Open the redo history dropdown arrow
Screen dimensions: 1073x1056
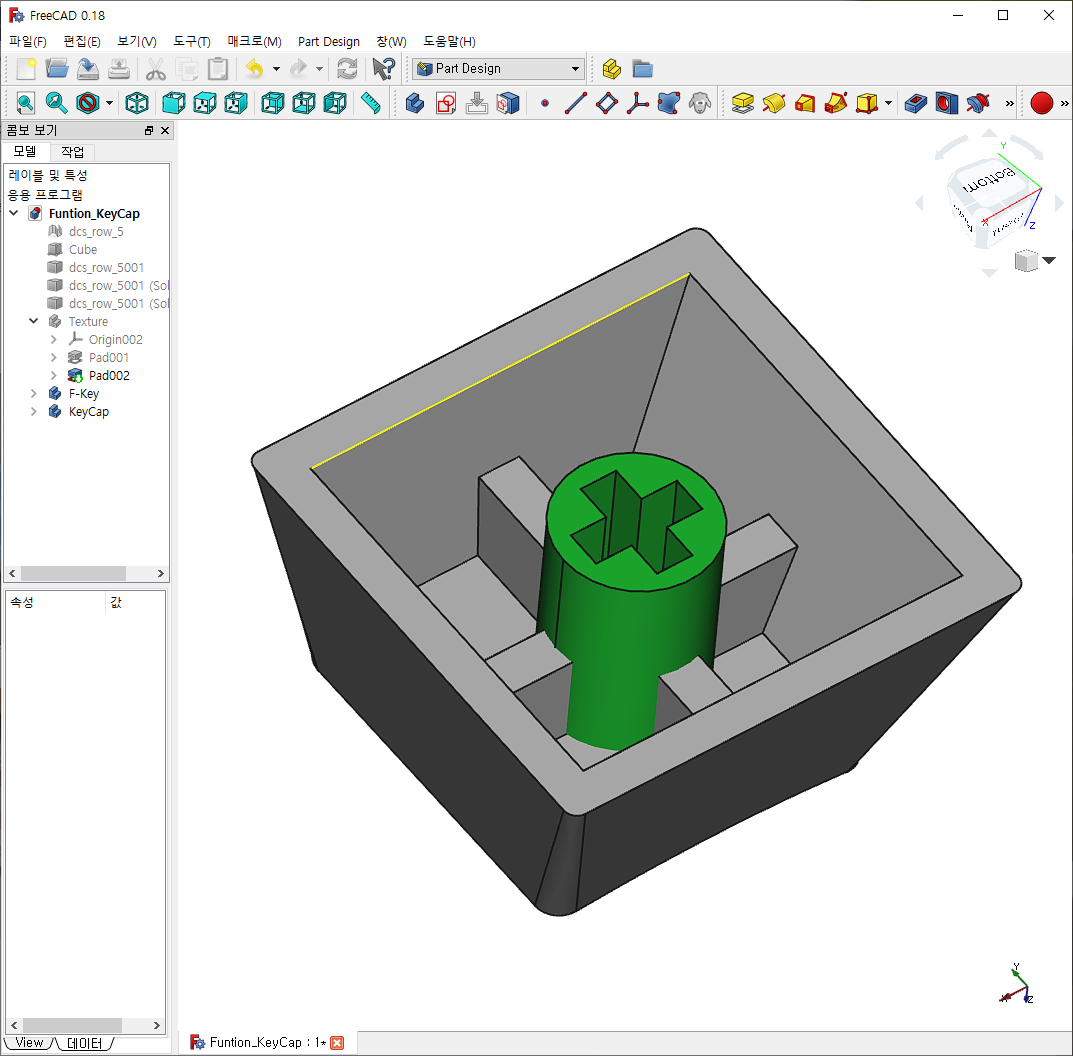pos(320,69)
